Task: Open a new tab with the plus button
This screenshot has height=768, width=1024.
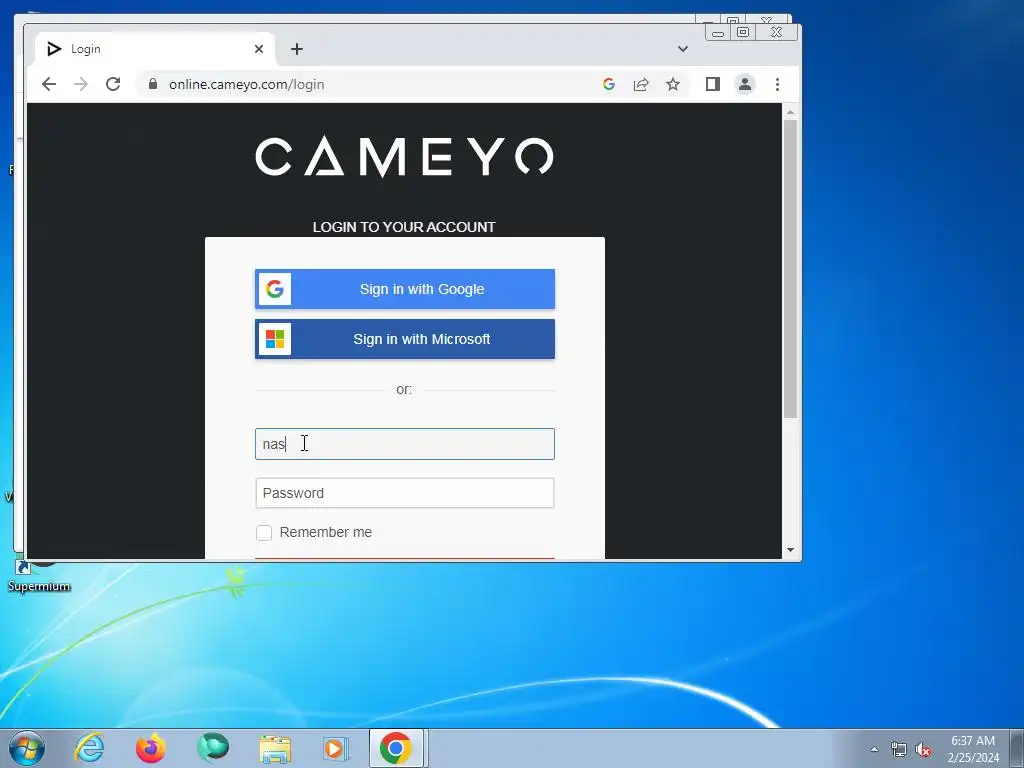Action: click(x=296, y=49)
